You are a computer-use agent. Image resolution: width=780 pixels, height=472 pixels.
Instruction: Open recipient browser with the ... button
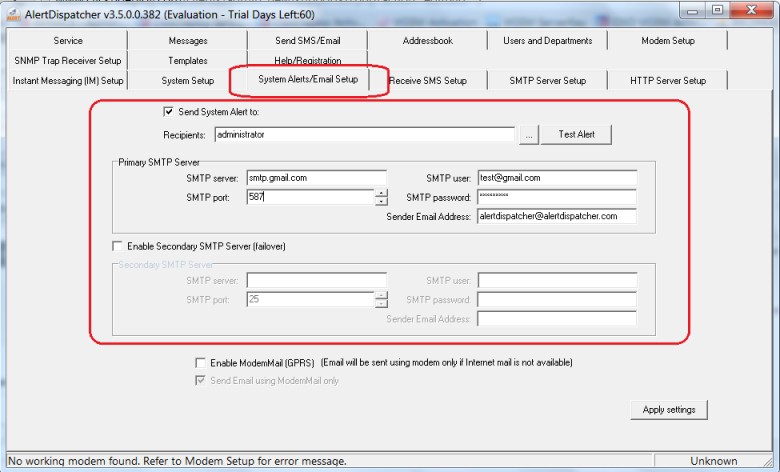coord(528,135)
